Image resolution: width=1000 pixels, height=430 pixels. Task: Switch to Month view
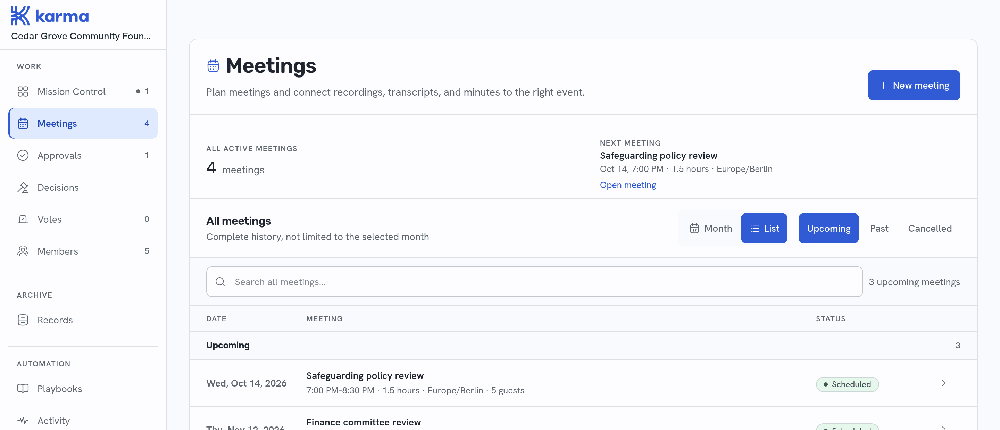point(711,228)
